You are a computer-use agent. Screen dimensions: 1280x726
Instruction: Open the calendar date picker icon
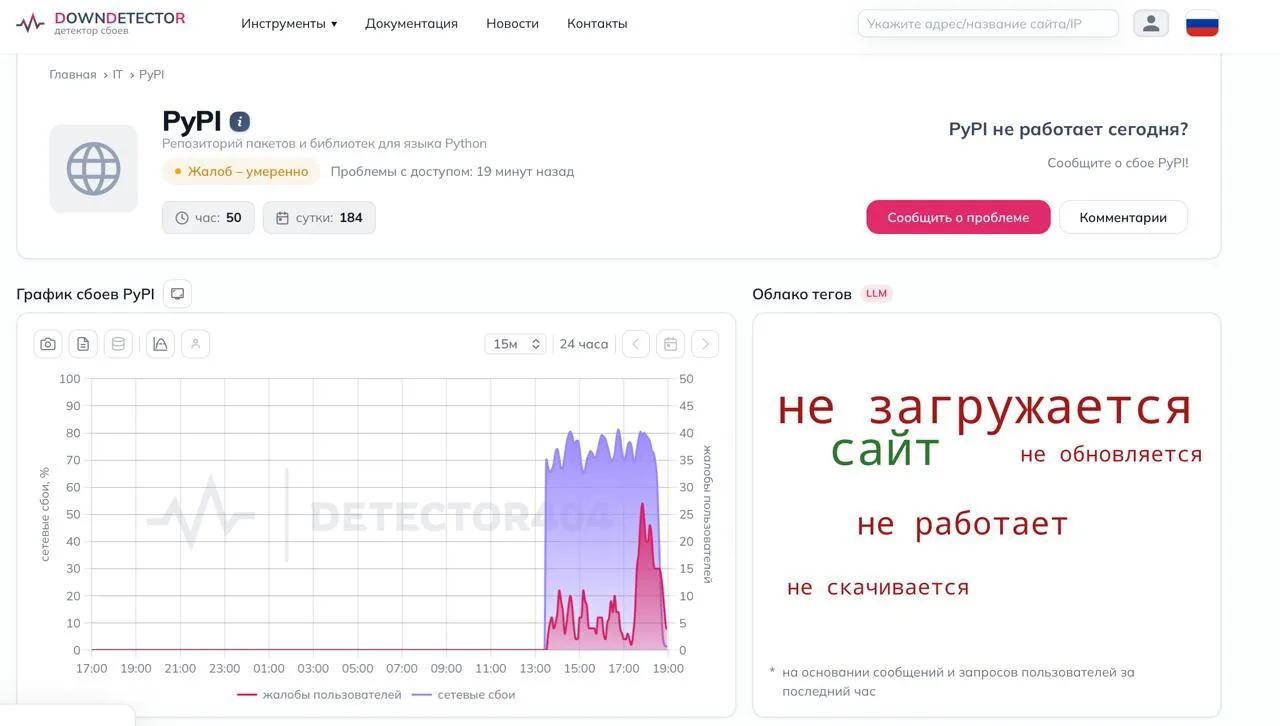[x=670, y=344]
